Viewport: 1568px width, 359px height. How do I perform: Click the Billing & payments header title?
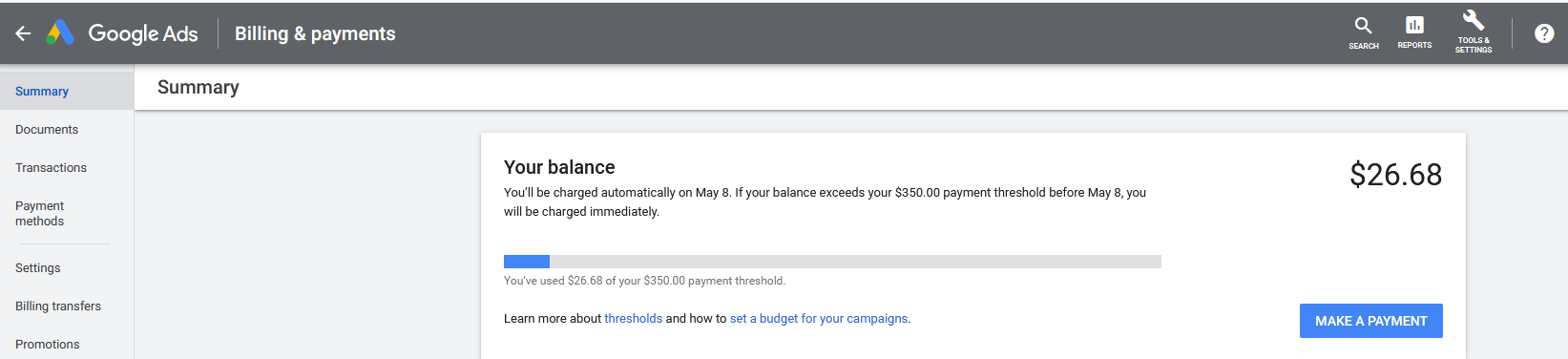(x=315, y=33)
